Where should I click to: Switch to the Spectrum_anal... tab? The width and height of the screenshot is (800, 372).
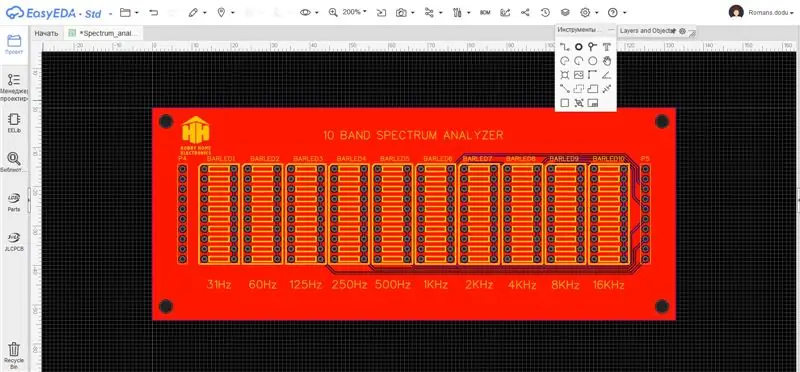(104, 33)
